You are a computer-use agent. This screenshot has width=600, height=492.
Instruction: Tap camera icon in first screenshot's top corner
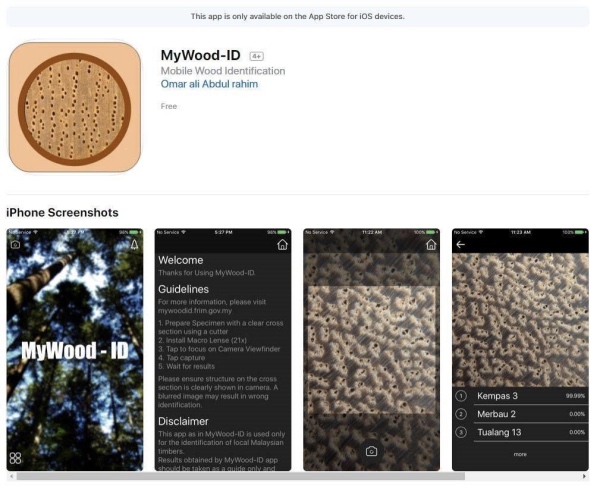click(15, 244)
